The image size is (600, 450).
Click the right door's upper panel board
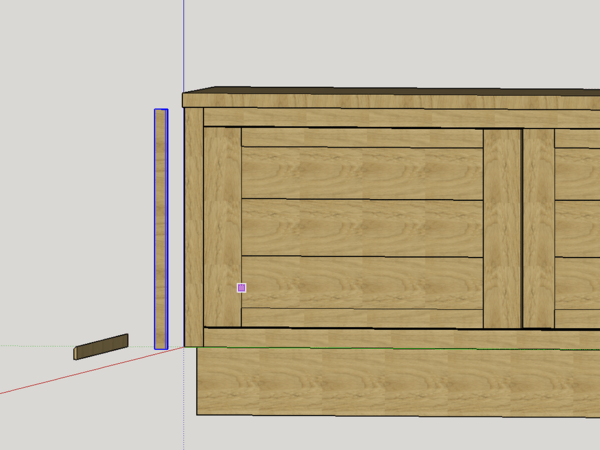coord(578,173)
